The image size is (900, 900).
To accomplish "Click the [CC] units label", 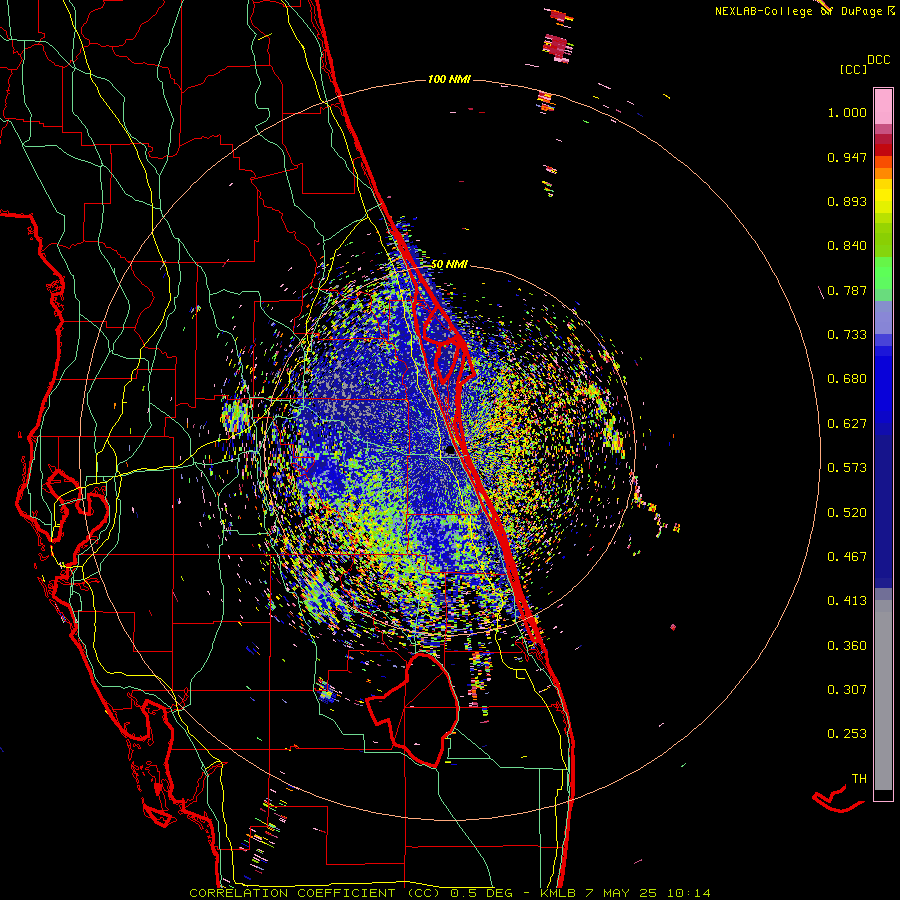I will pos(853,69).
